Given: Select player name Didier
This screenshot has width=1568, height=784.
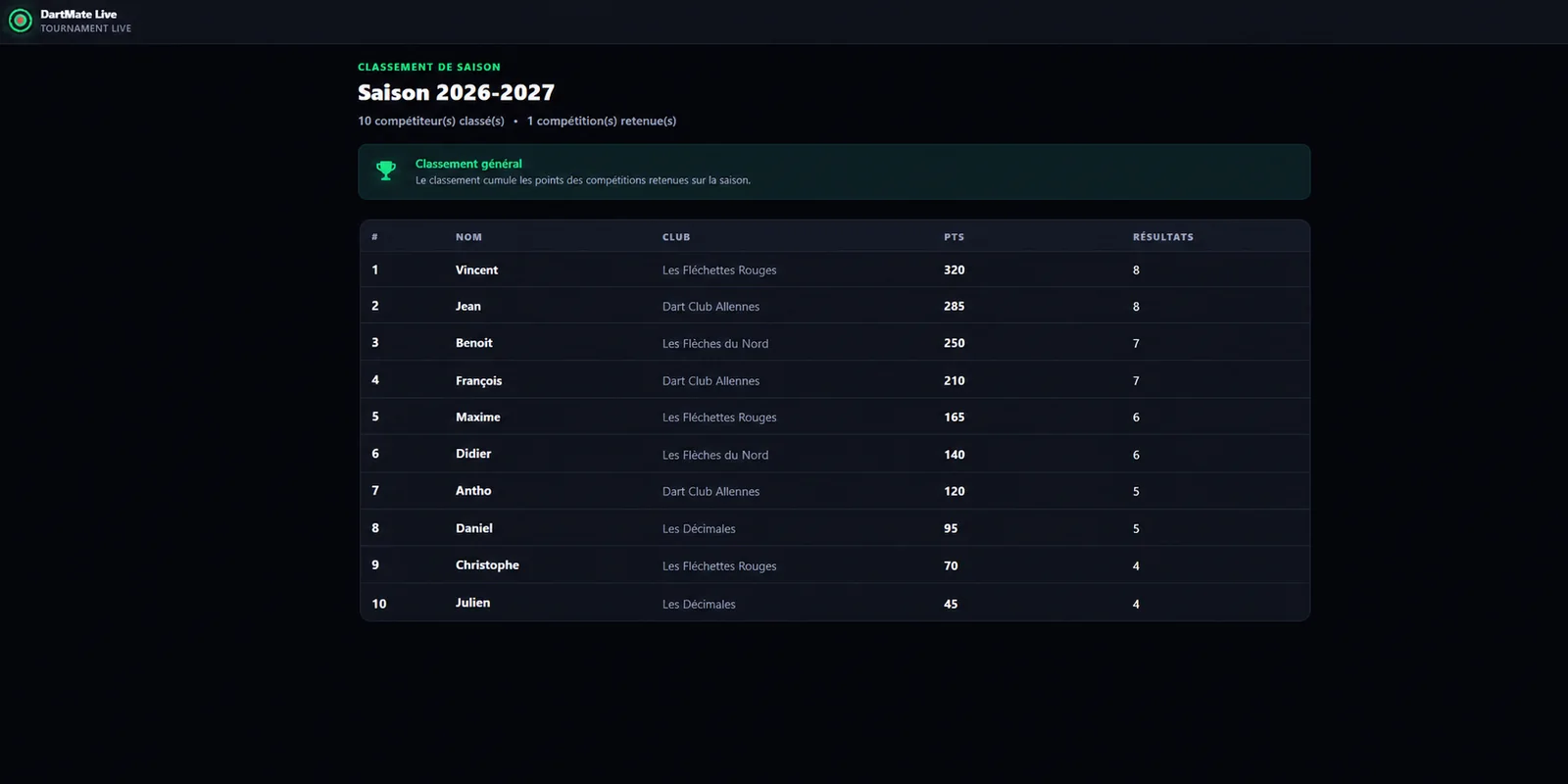Looking at the screenshot, I should [473, 454].
